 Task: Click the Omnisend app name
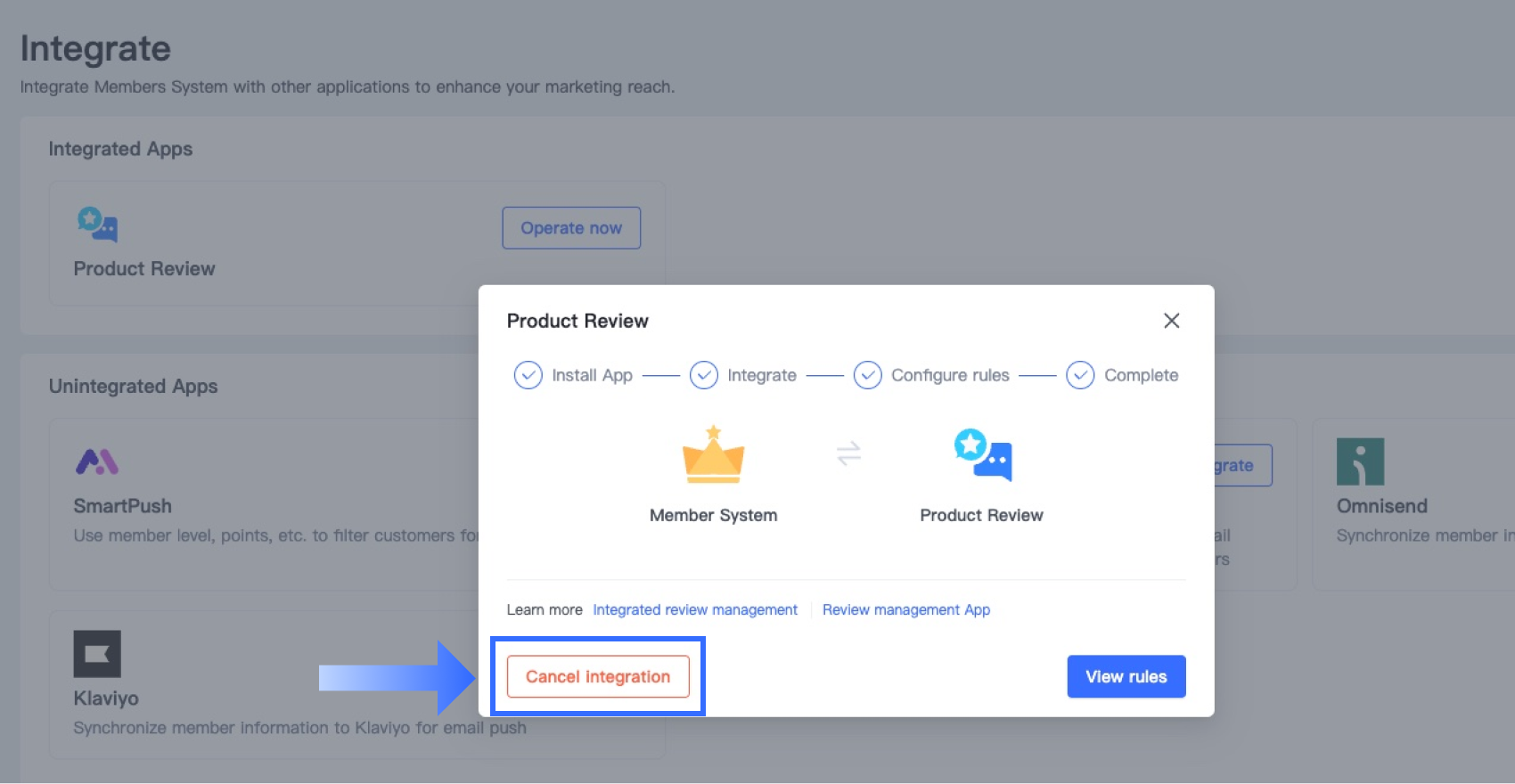click(x=1381, y=506)
